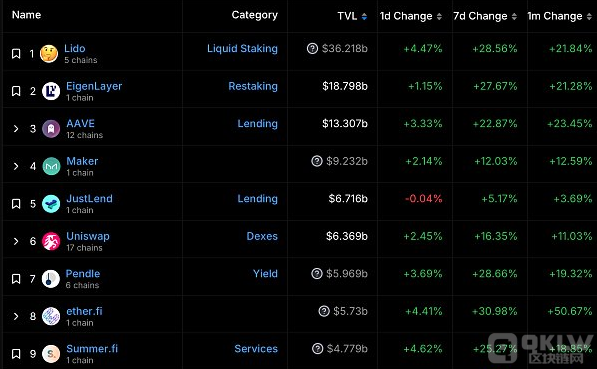Sort by 7d Change column
This screenshot has width=597, height=369.
click(x=485, y=16)
